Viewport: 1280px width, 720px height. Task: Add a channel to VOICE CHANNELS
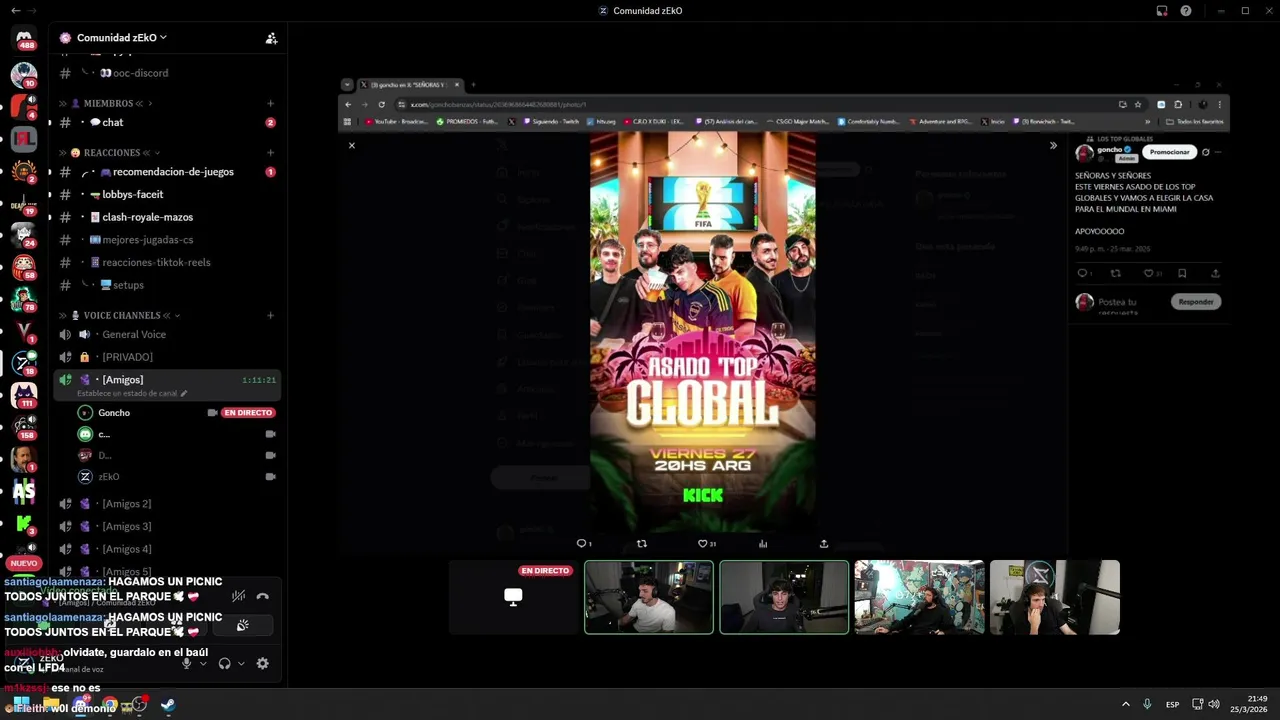coord(271,315)
